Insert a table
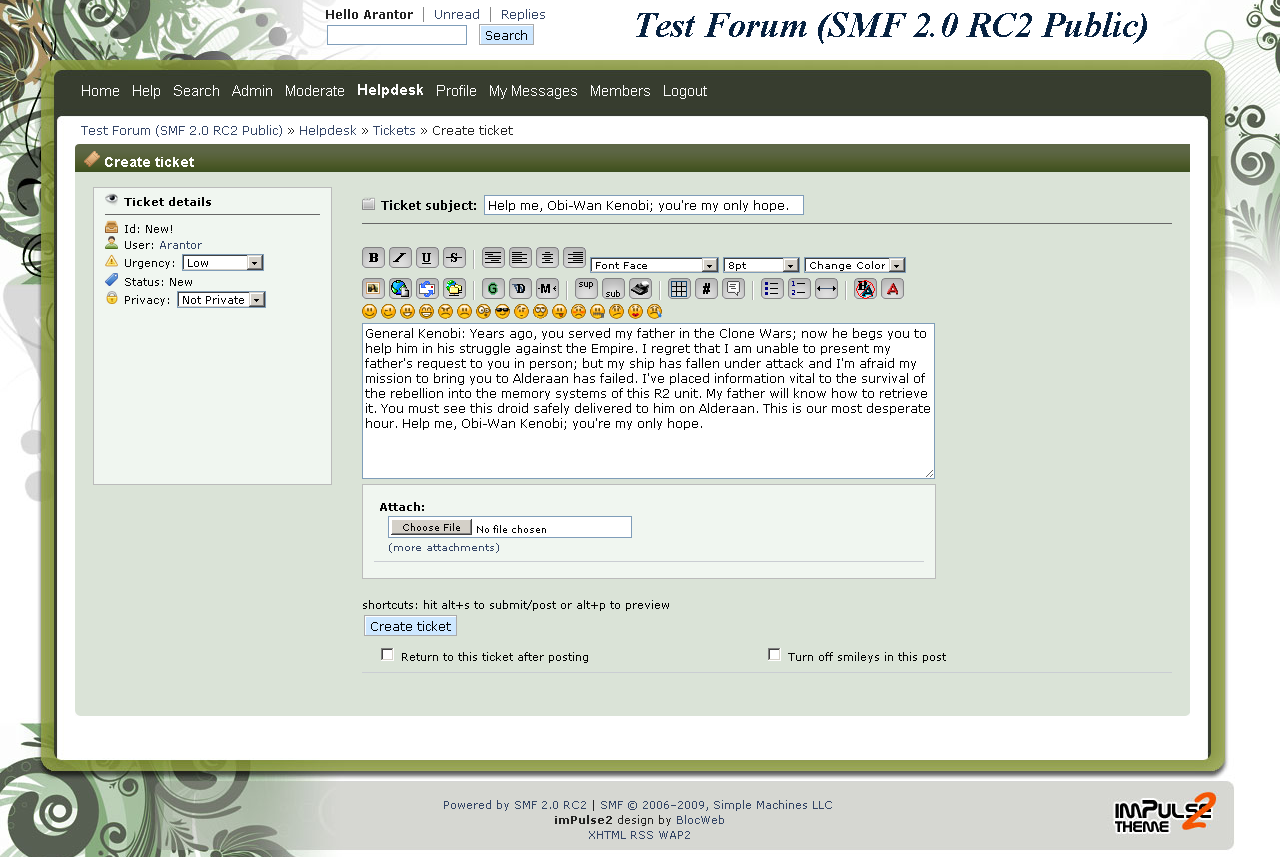Viewport: 1280px width, 857px height. click(x=679, y=289)
